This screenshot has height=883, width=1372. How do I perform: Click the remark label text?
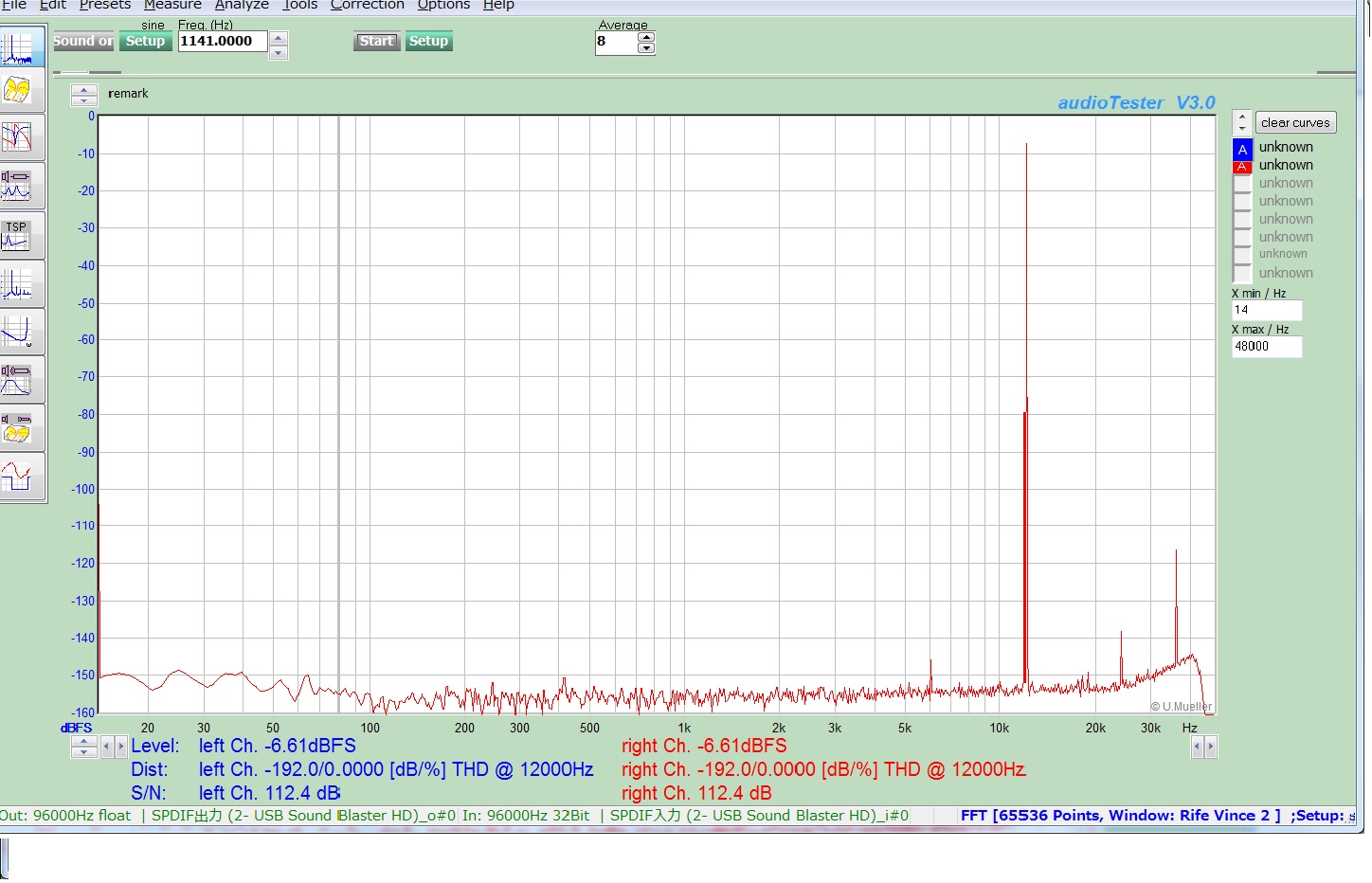point(128,94)
